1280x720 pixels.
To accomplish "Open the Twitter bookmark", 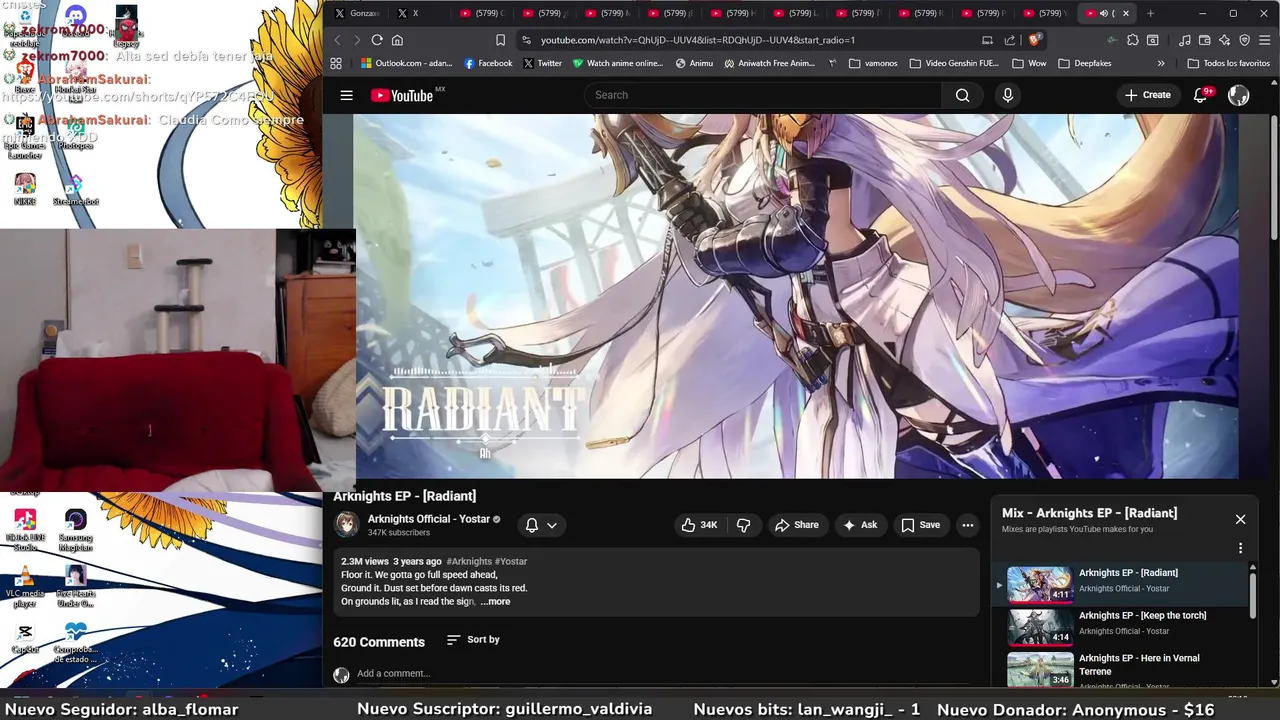I will tap(541, 63).
